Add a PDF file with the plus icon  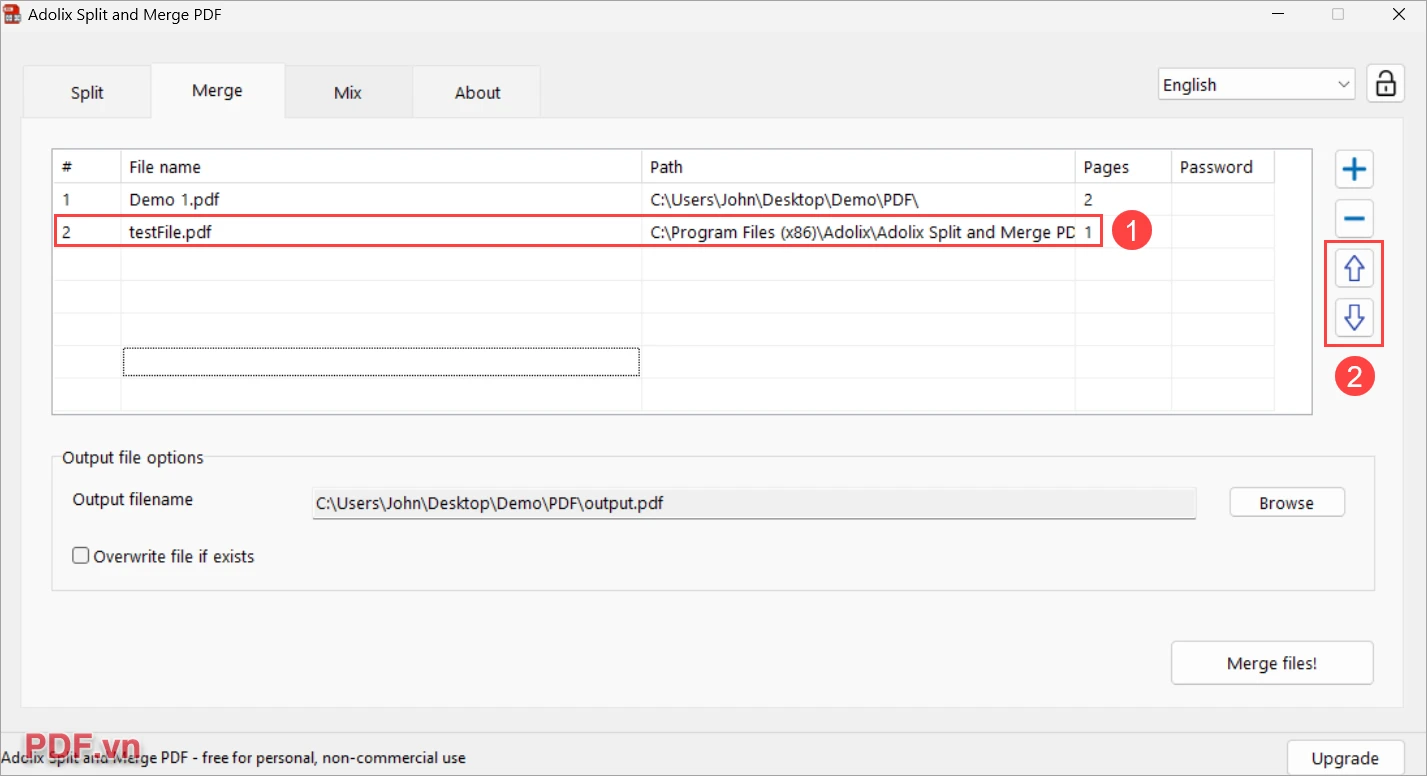[x=1354, y=169]
